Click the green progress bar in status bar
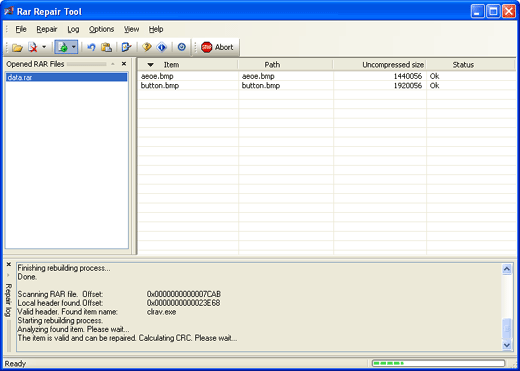The height and width of the screenshot is (371, 520). coord(438,363)
